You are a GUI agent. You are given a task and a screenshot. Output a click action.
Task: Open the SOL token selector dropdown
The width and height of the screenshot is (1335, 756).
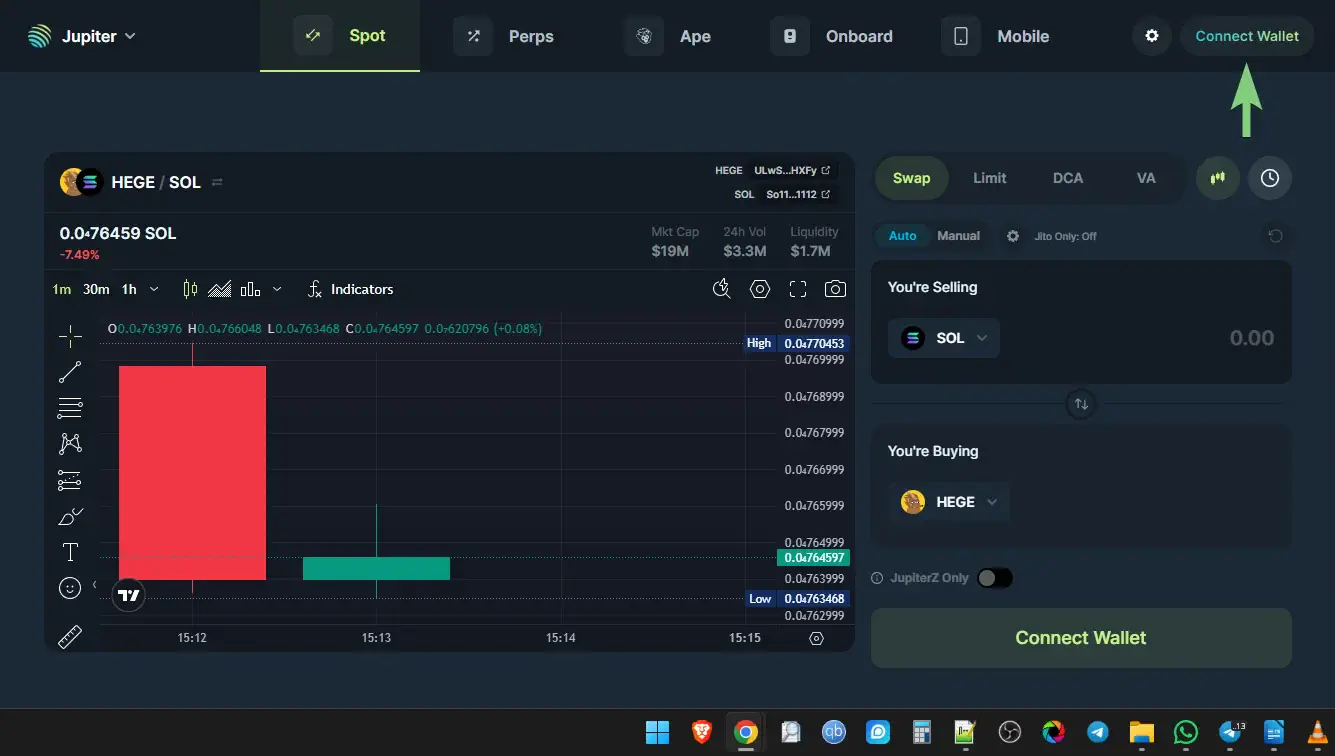(944, 338)
